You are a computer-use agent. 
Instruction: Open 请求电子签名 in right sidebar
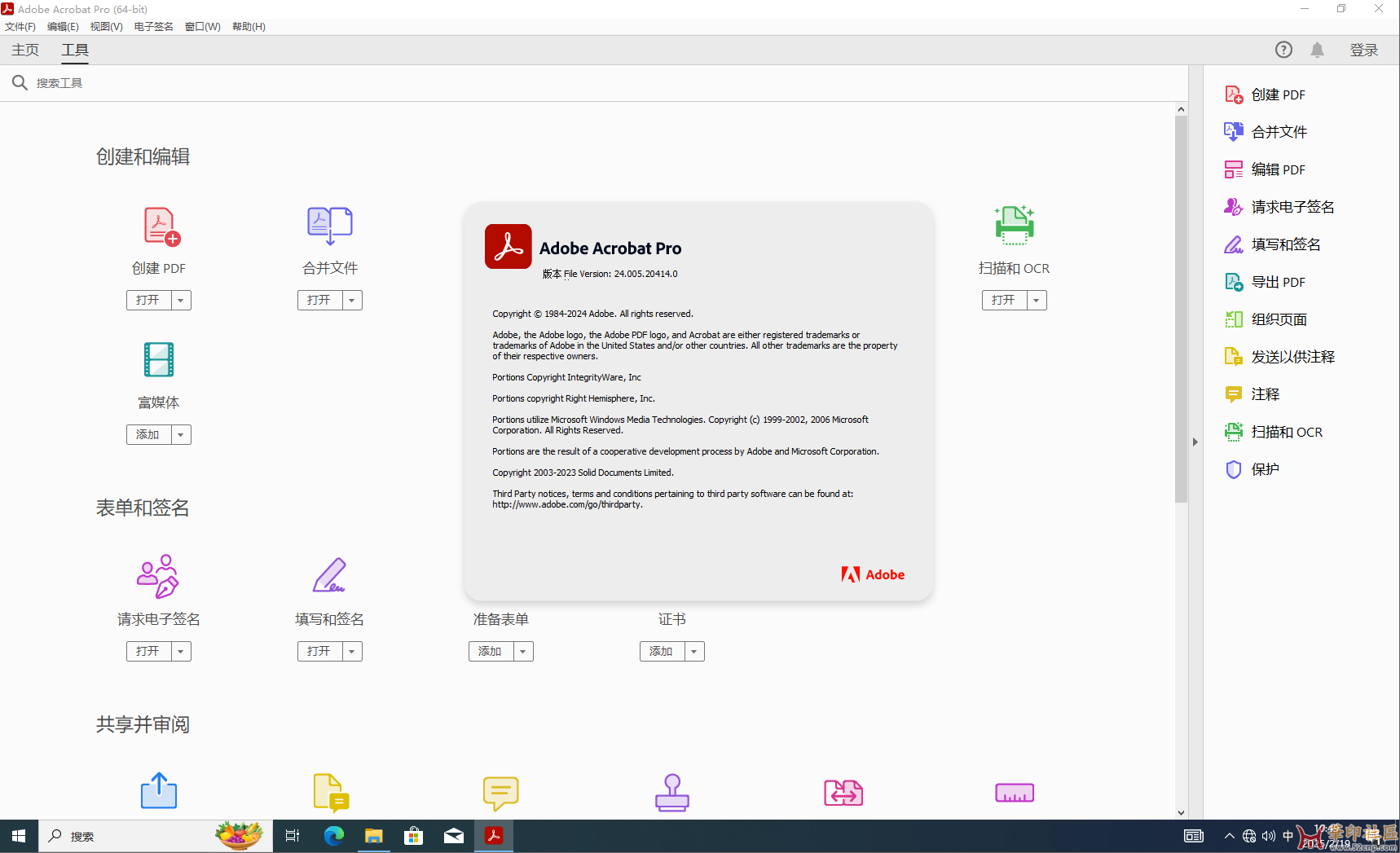(x=1279, y=207)
